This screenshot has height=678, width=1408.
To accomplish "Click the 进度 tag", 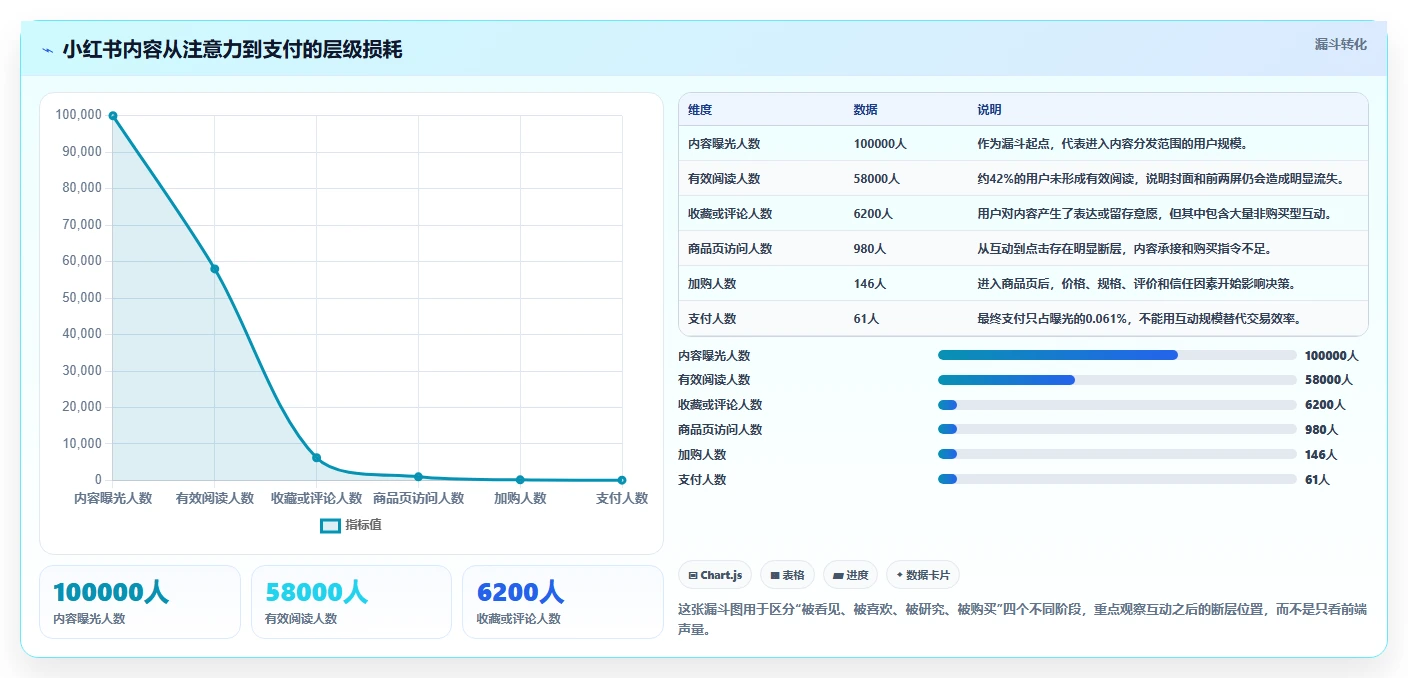I will pyautogui.click(x=850, y=575).
